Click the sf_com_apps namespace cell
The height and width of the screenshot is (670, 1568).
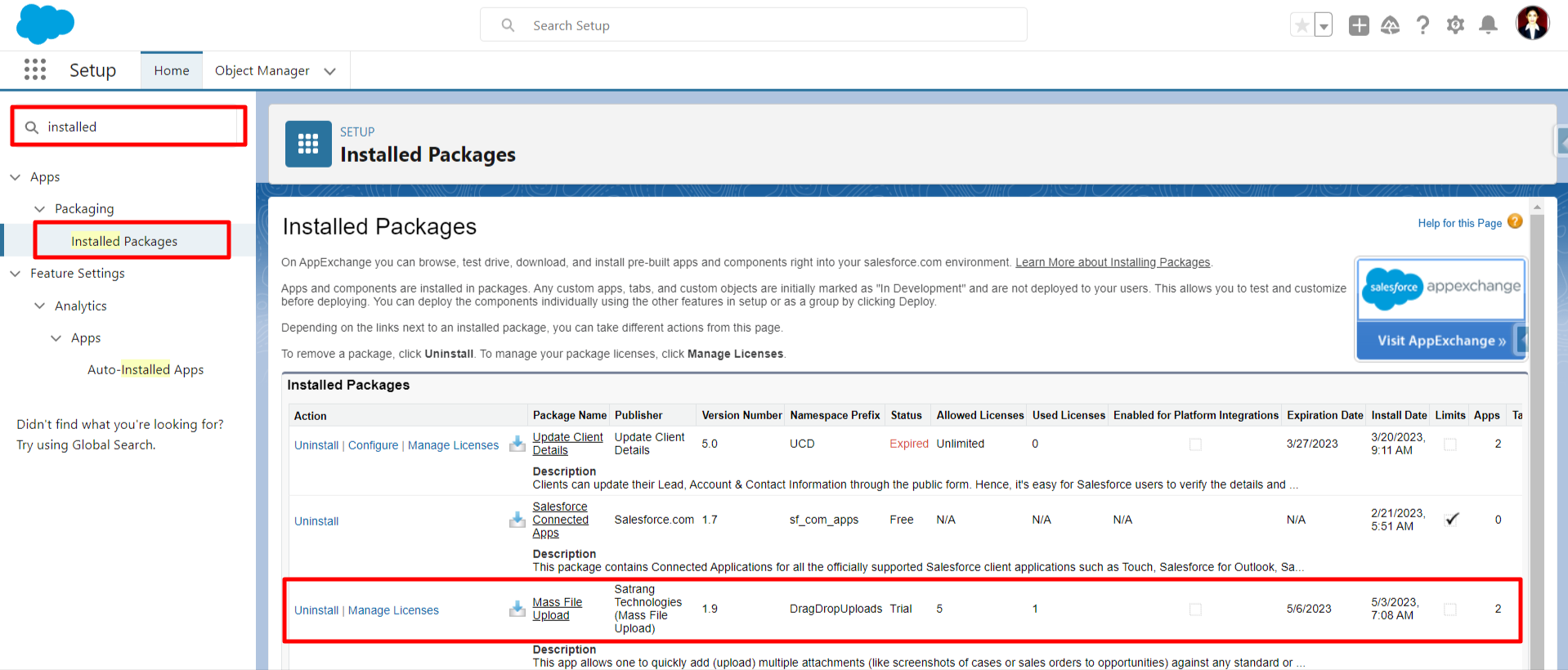pyautogui.click(x=824, y=520)
